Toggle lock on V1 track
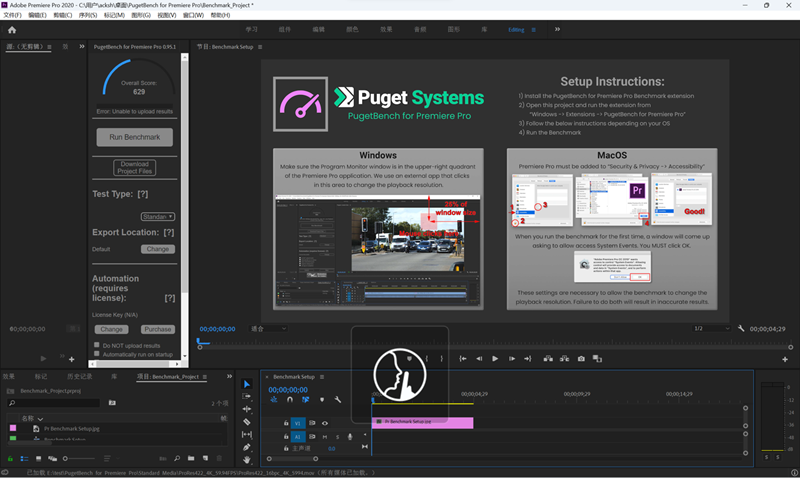This screenshot has width=800, height=478. (286, 423)
